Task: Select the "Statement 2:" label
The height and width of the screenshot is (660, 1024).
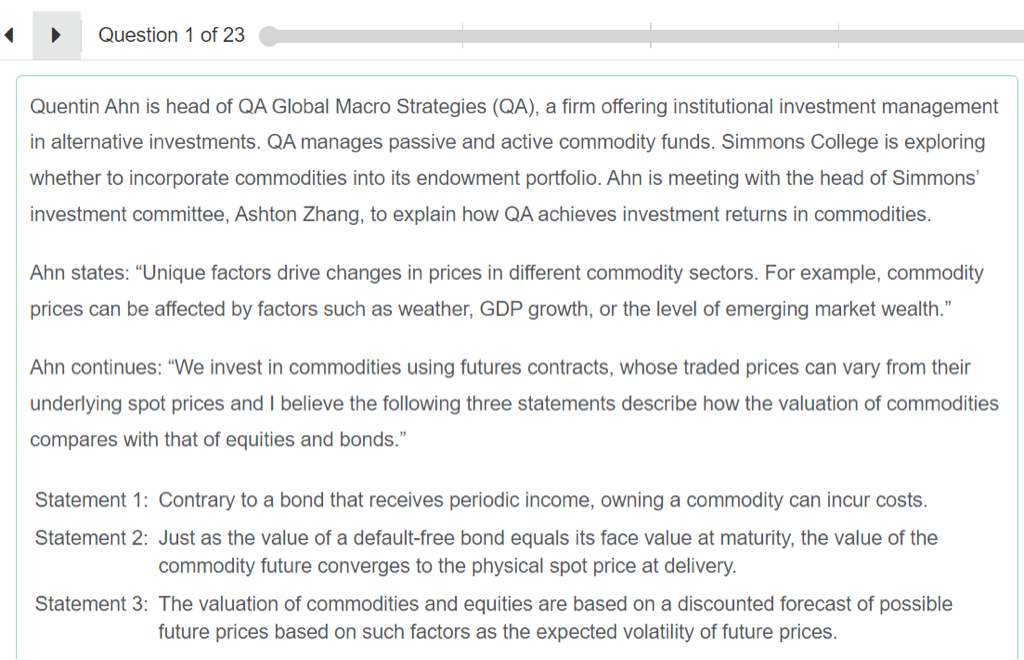Action: [92, 538]
